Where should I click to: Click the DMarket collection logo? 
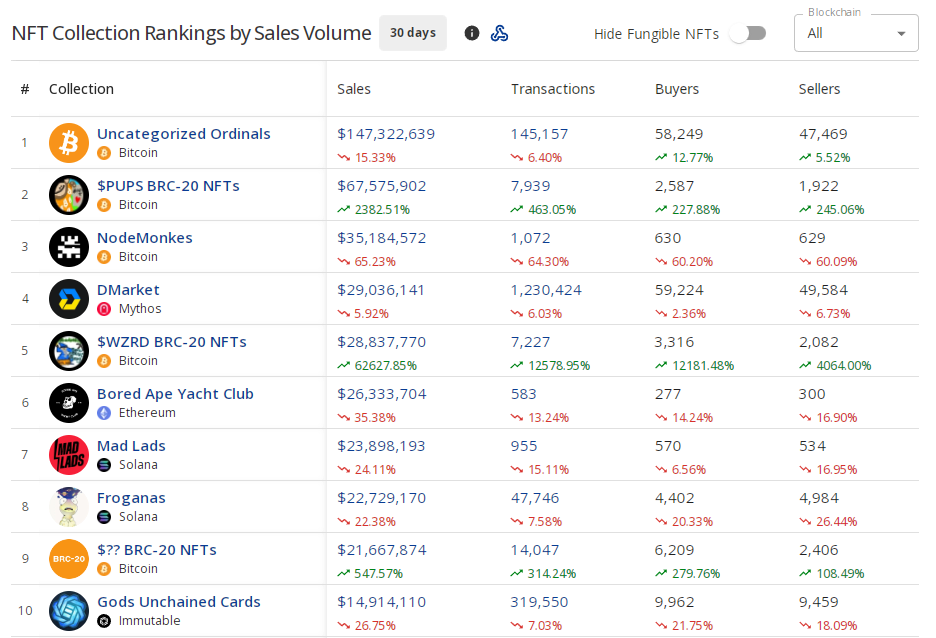(x=69, y=299)
